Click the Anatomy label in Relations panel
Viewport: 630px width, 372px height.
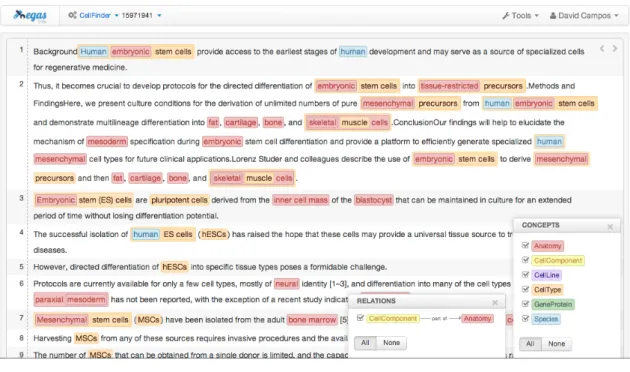477,319
